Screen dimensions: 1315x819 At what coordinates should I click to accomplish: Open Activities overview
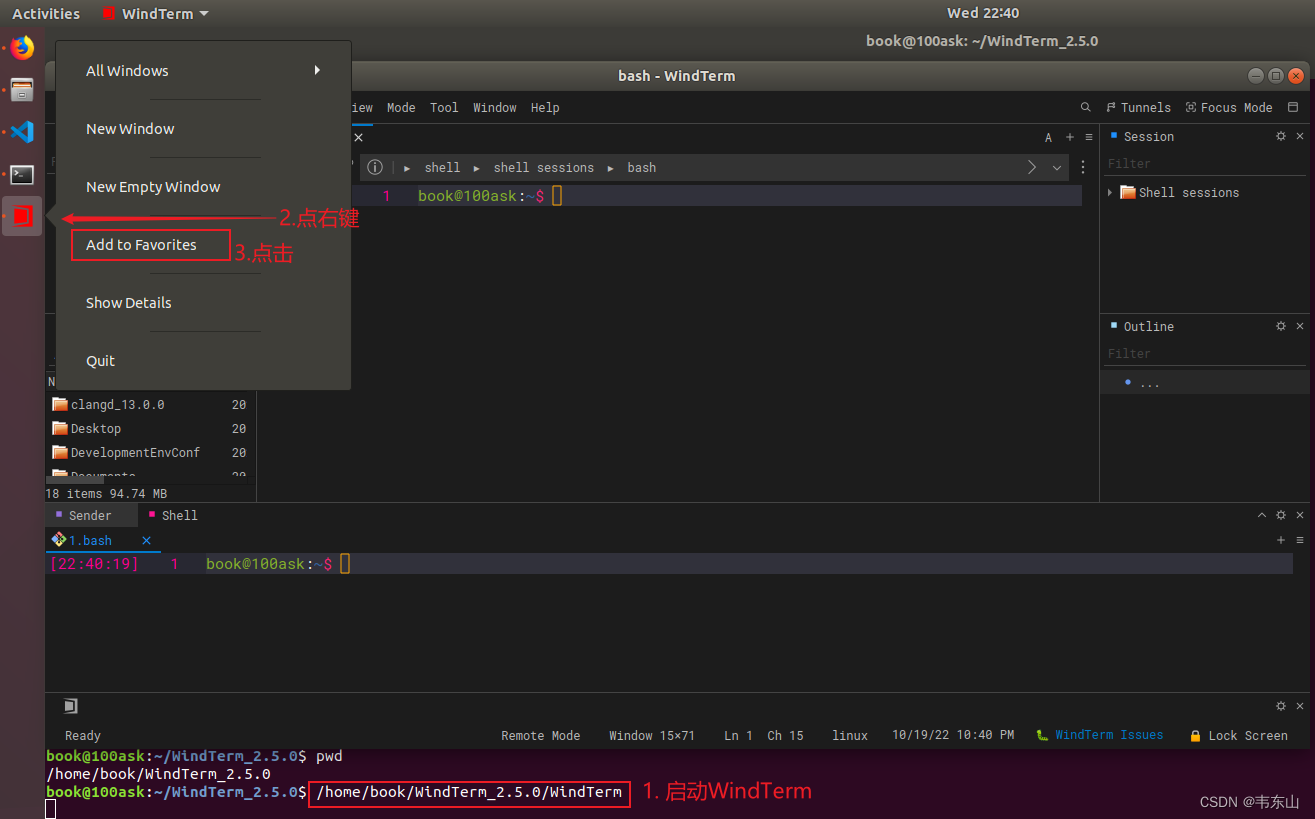coord(46,13)
